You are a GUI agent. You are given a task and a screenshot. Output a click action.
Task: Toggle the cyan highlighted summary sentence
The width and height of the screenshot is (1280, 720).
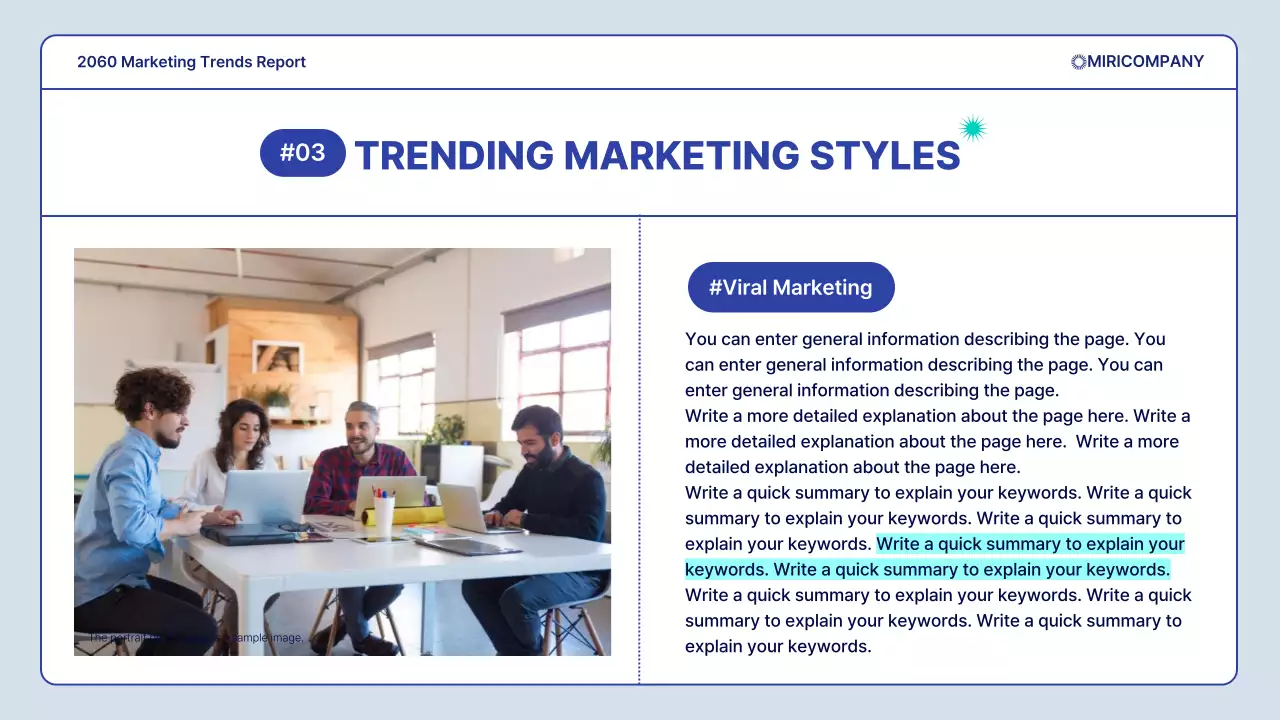(1030, 544)
